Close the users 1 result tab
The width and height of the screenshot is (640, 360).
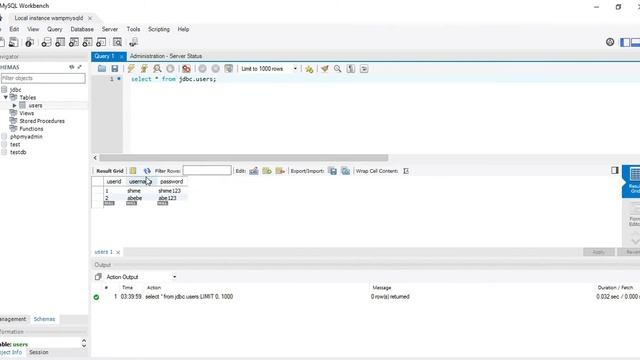pos(118,252)
